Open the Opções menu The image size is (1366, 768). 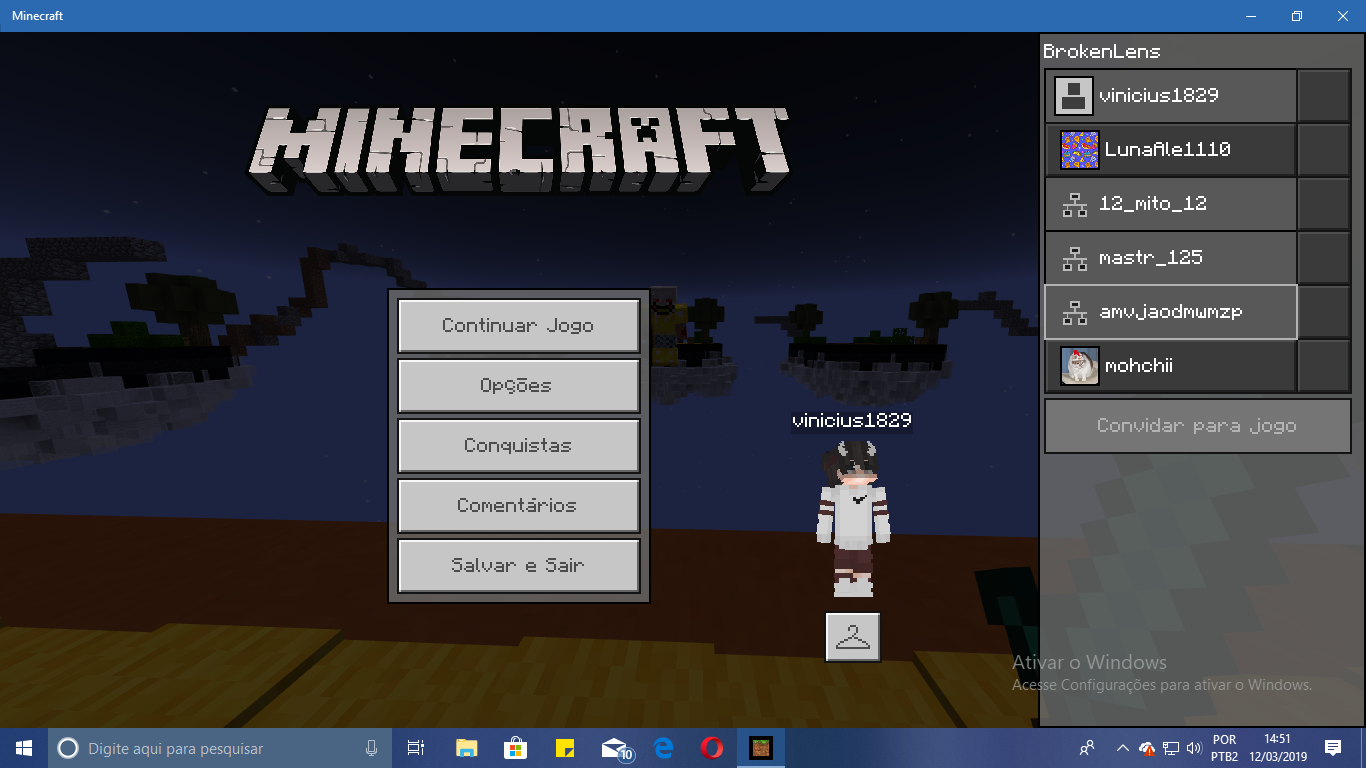pyautogui.click(x=518, y=386)
